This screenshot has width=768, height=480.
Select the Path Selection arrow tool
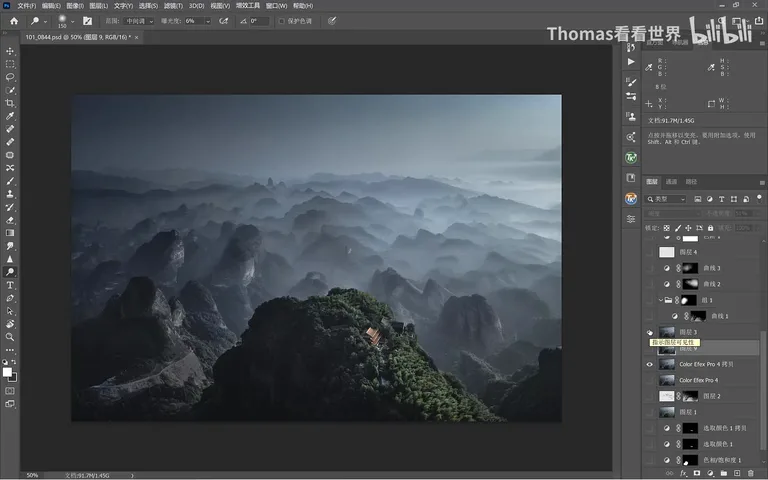[x=10, y=311]
